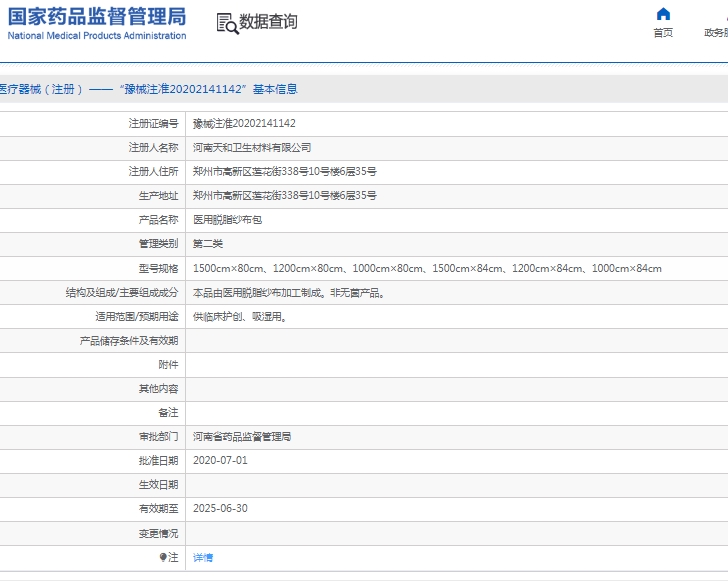Click the home icon above 首页

point(663,14)
